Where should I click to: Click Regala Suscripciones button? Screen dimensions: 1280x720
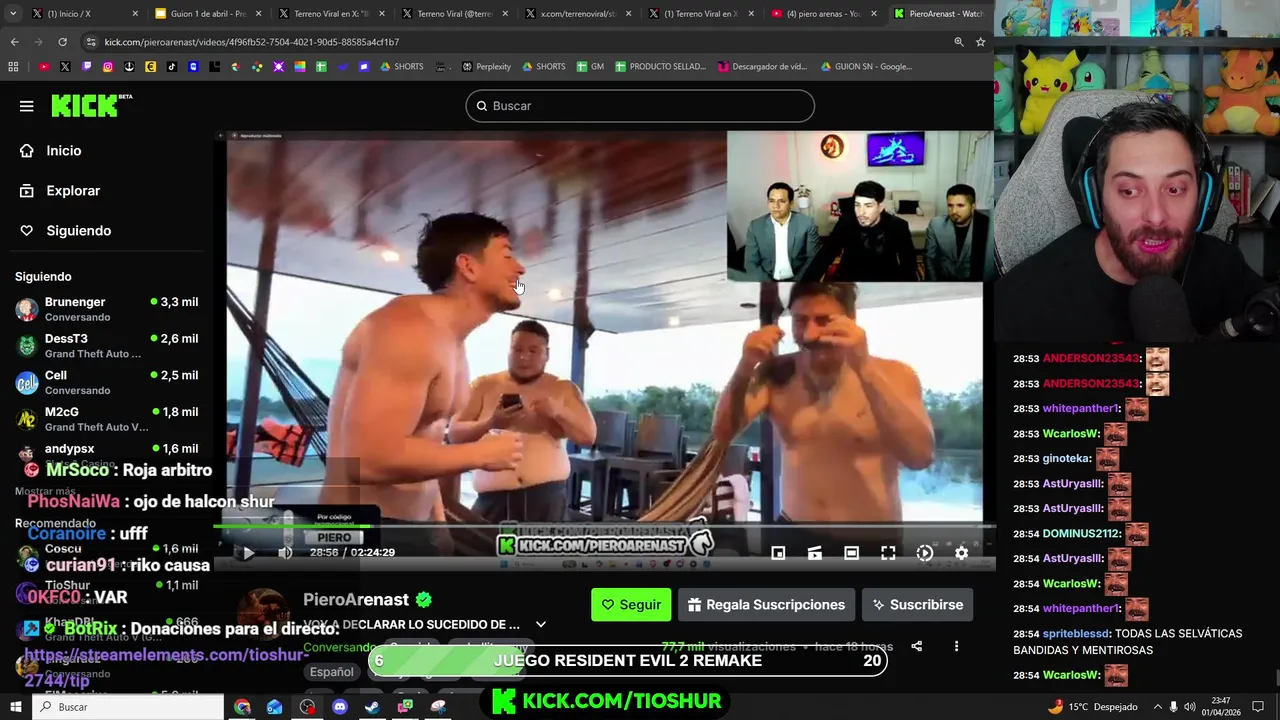pyautogui.click(x=766, y=605)
